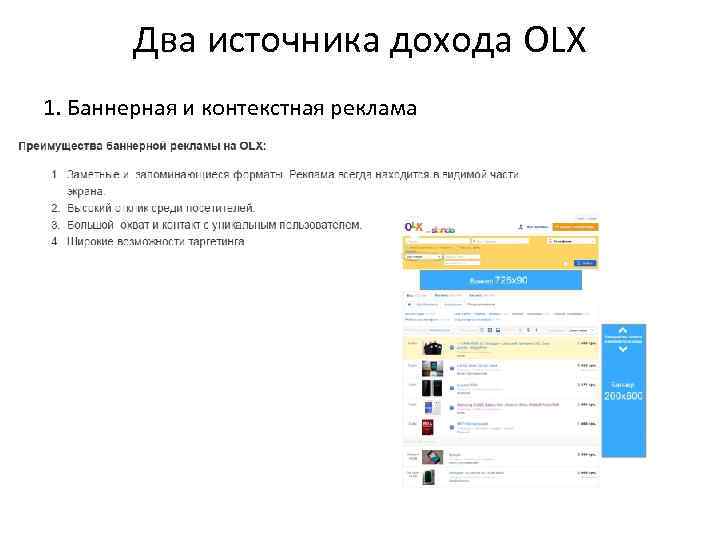
Task: Select the first ads tab under the banner
Action: [416, 295]
